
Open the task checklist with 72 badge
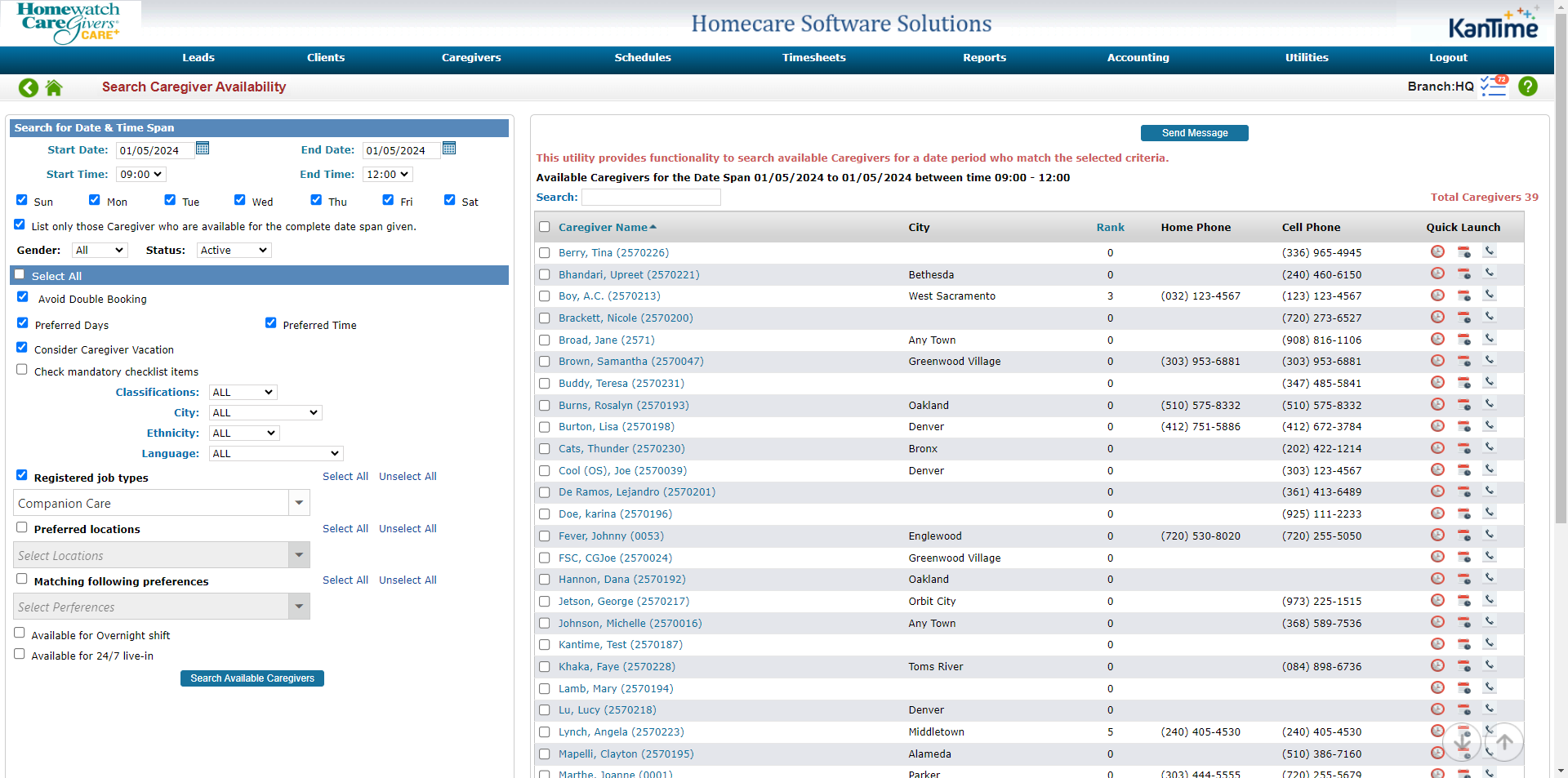click(1494, 87)
